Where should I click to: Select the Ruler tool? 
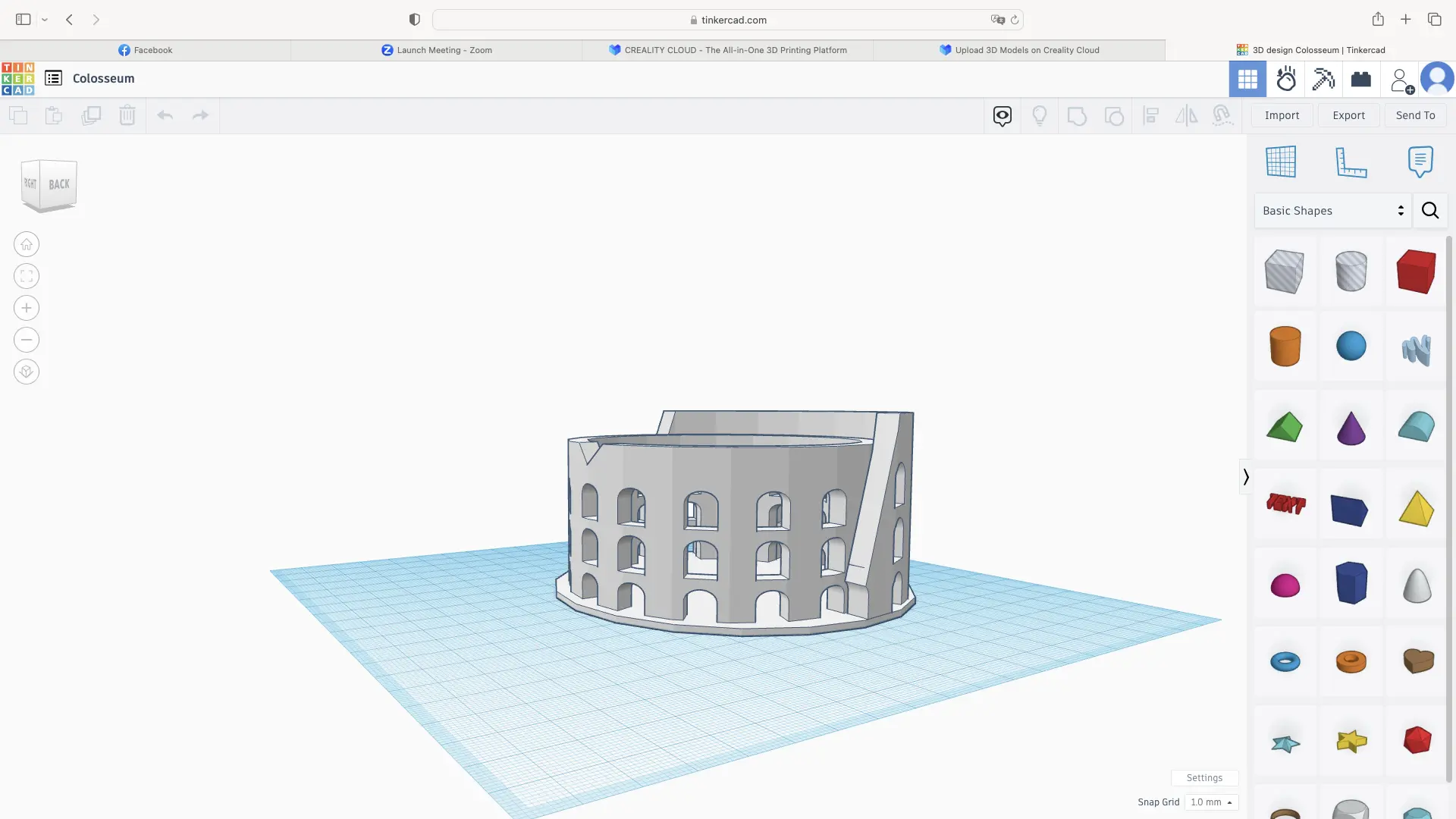pos(1351,162)
